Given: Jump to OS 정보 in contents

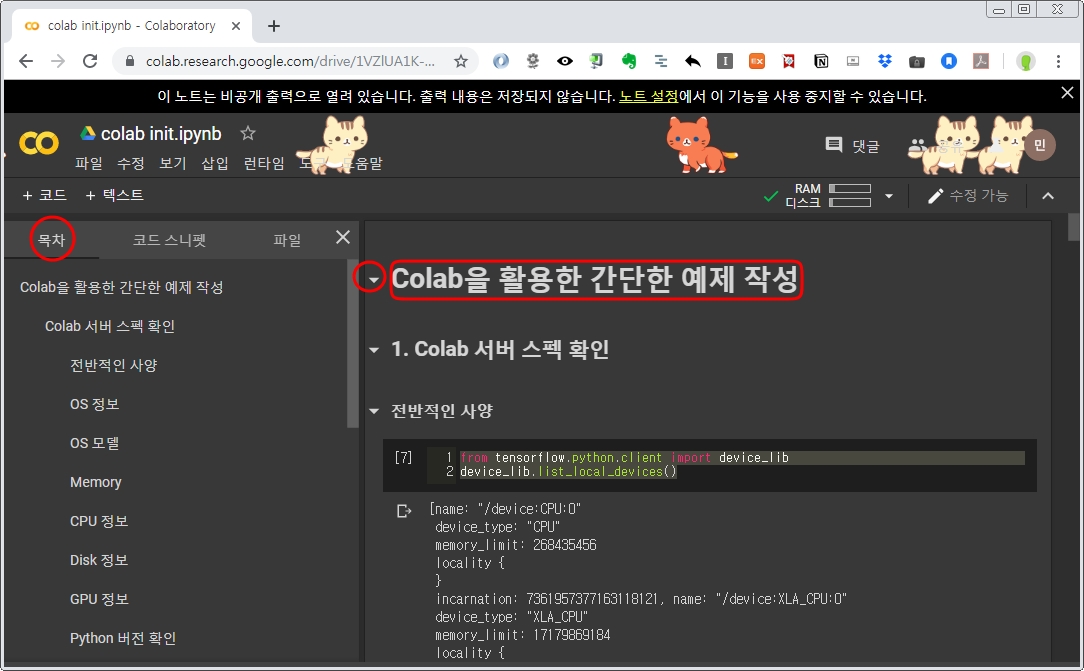Looking at the screenshot, I should pos(95,404).
